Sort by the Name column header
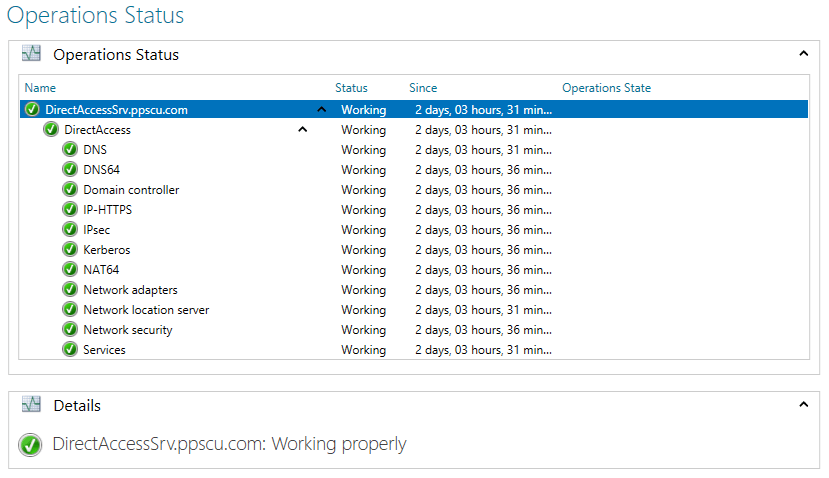829x478 pixels. pos(40,88)
